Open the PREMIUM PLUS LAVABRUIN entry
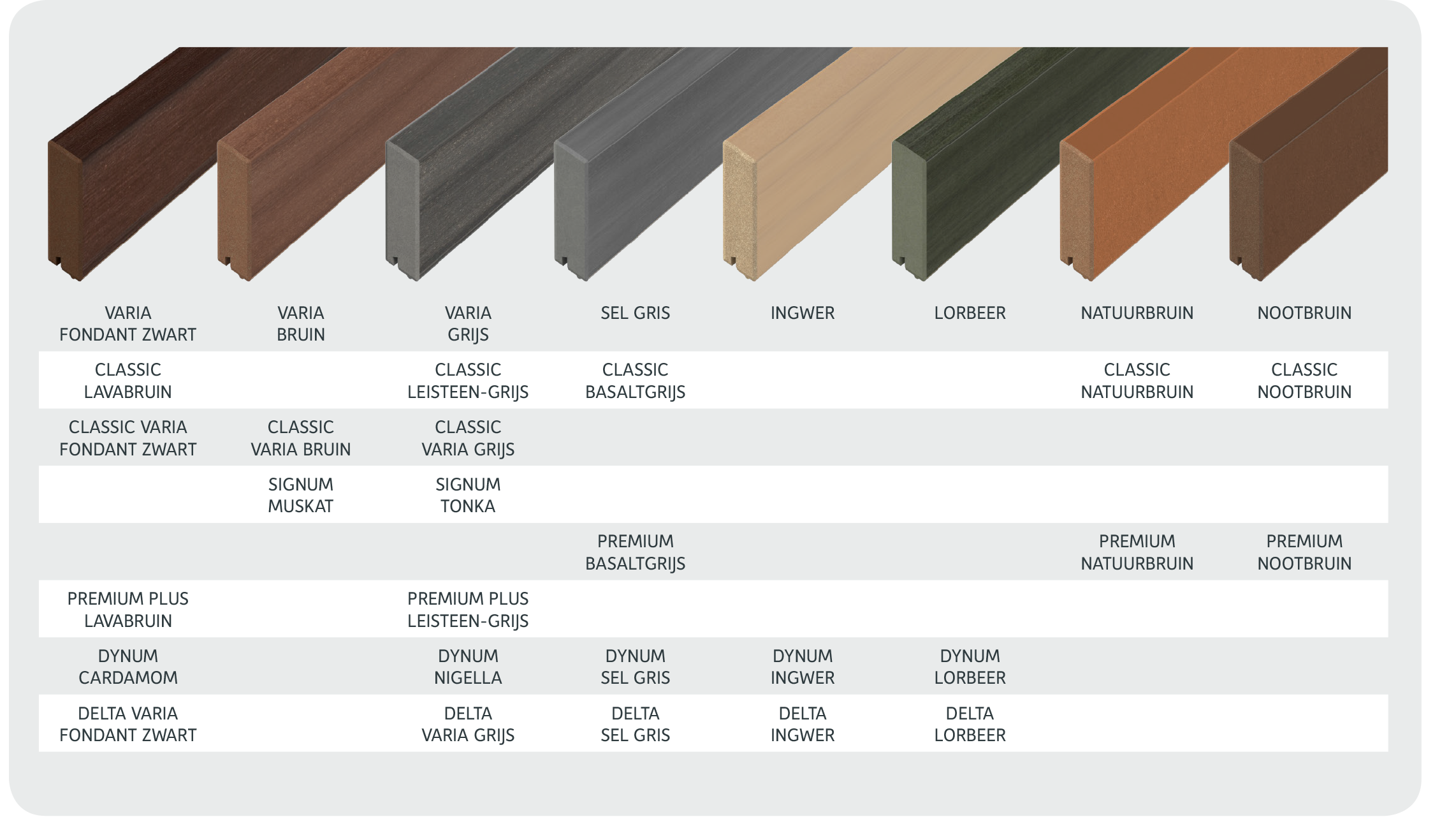 127,609
